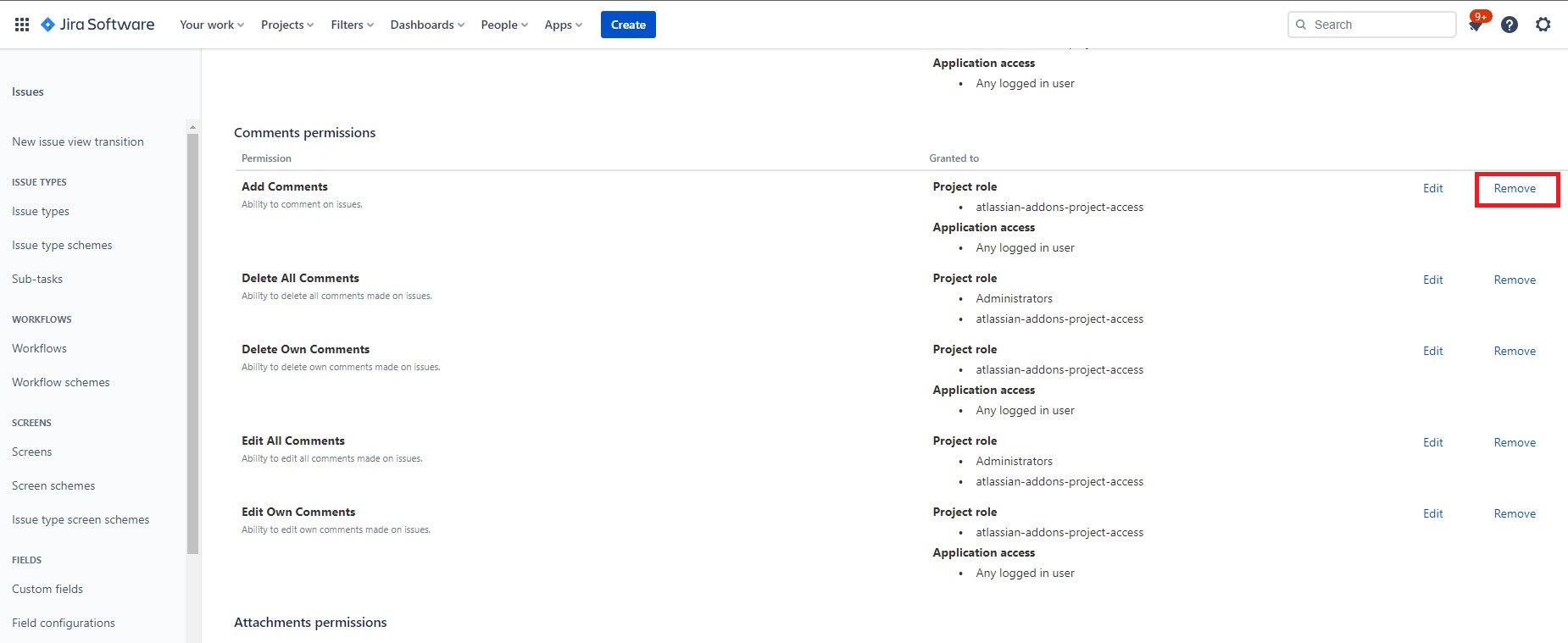Click the Jira Software logo
The height and width of the screenshot is (643, 1568).
[x=97, y=25]
